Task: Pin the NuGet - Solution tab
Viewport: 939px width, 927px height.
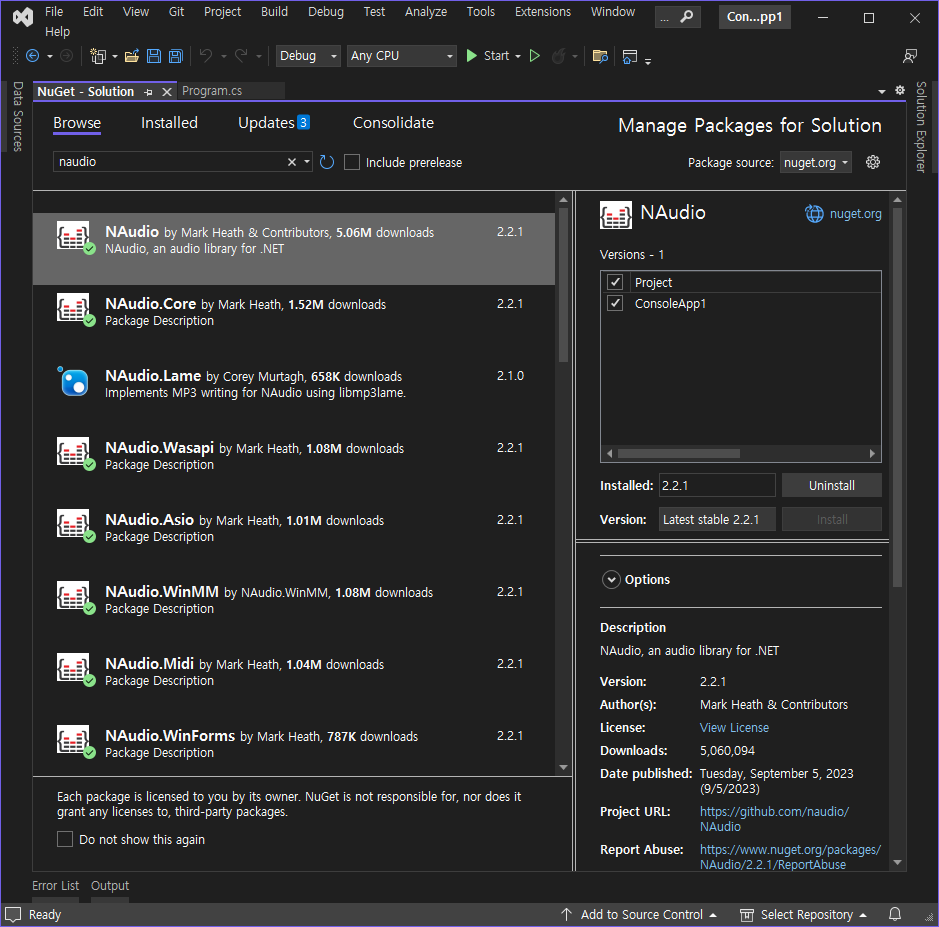Action: (x=149, y=92)
